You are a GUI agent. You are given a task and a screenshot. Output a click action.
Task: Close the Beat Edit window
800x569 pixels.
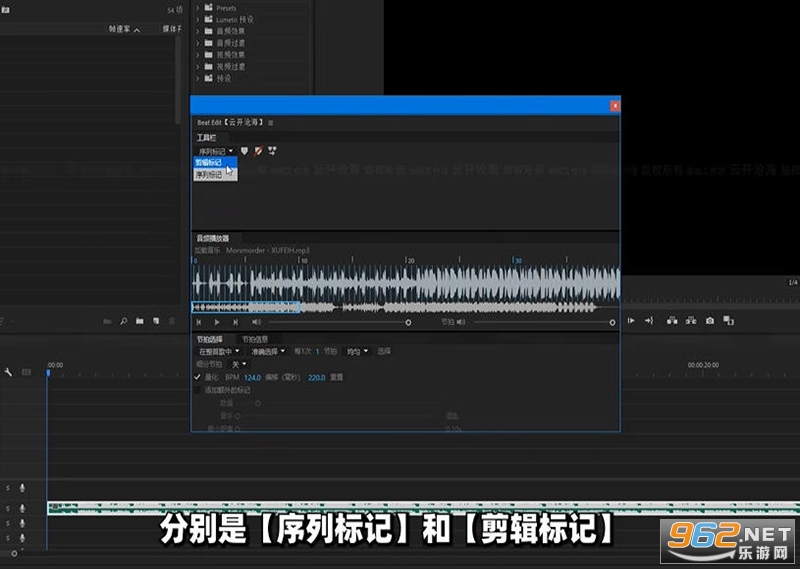(615, 106)
